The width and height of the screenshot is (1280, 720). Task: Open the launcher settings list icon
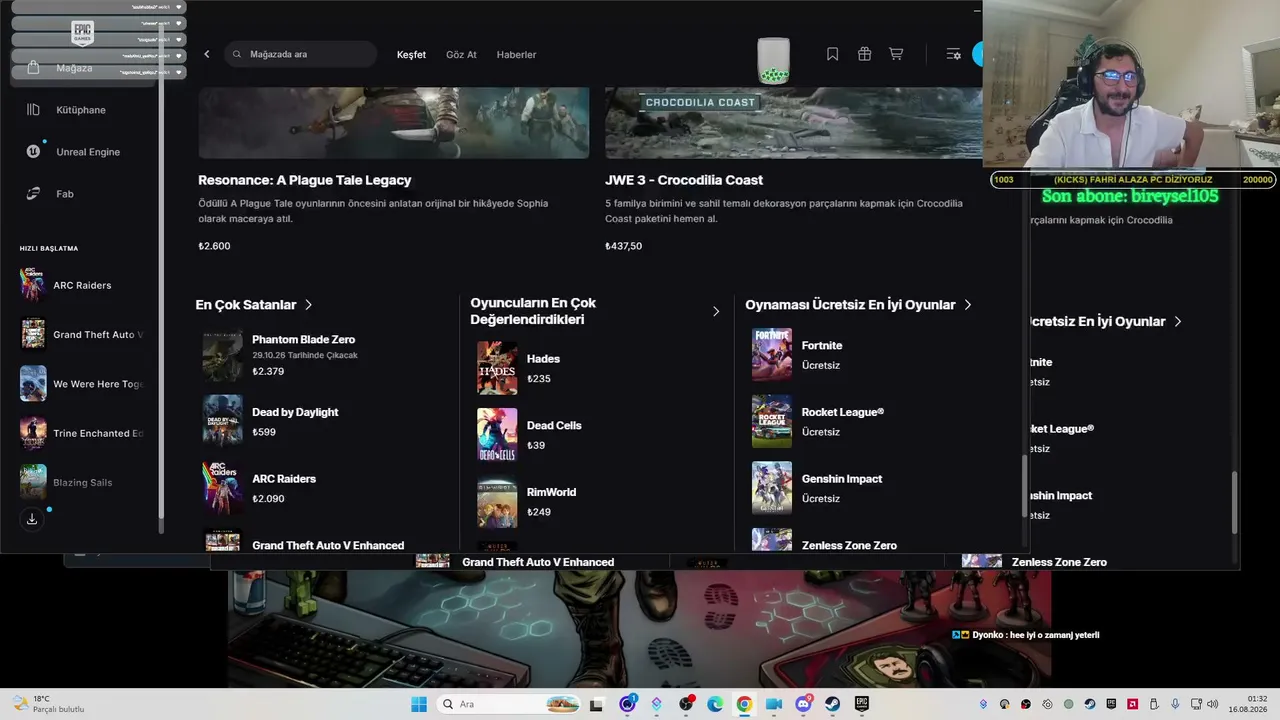953,54
